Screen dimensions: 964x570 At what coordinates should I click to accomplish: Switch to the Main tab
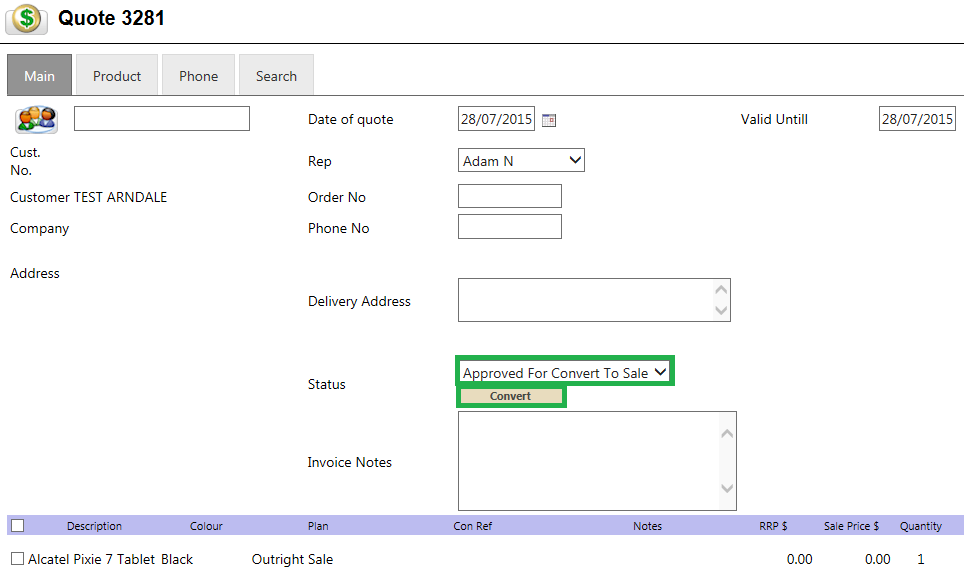coord(40,76)
